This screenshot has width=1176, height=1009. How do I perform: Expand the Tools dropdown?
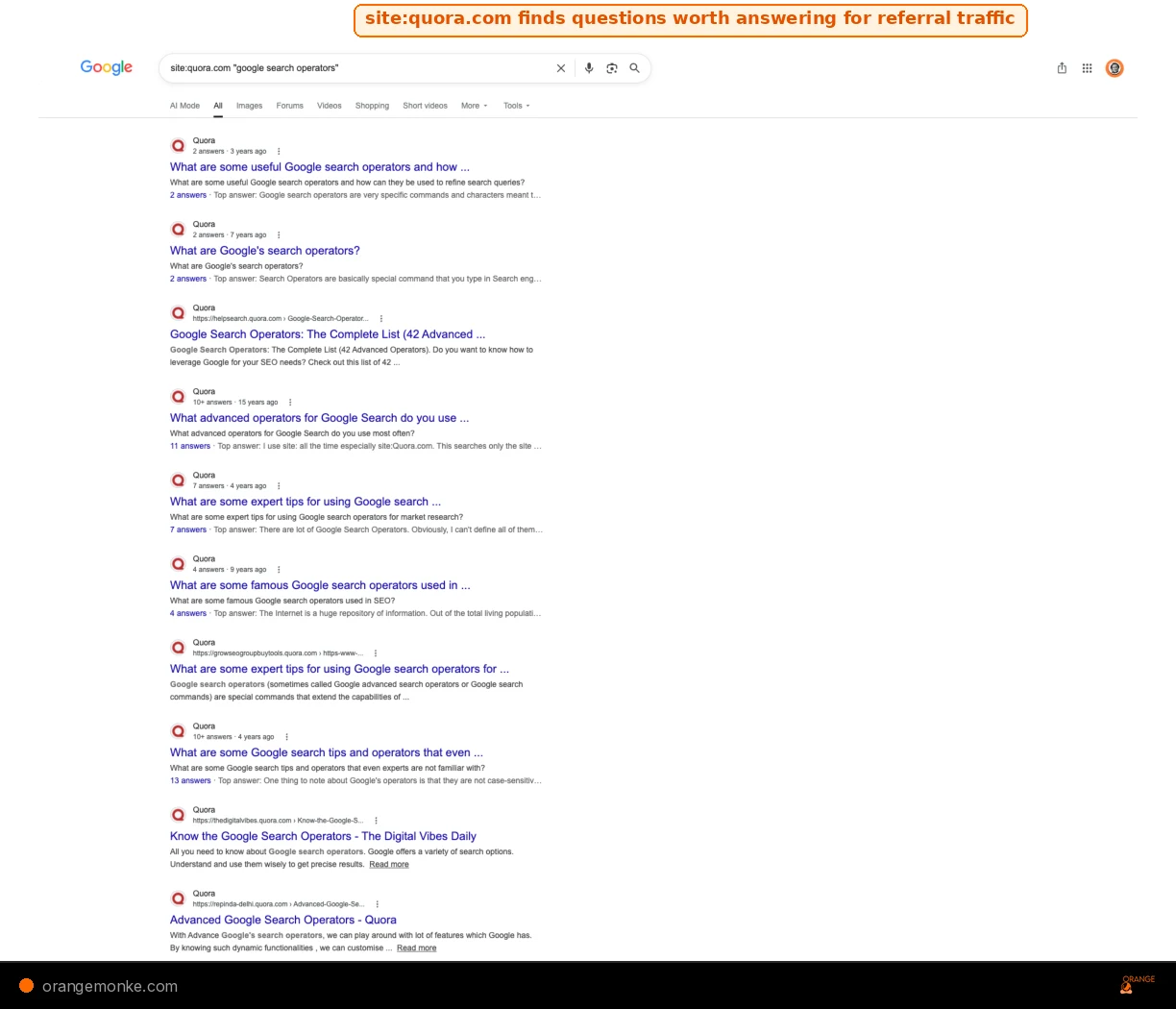[x=517, y=106]
